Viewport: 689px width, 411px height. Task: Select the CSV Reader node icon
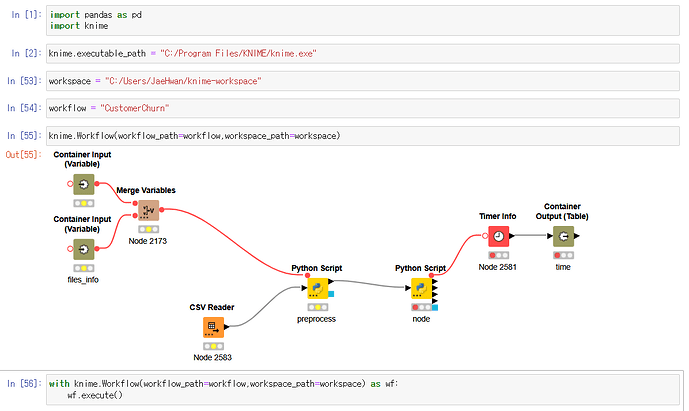pos(213,328)
